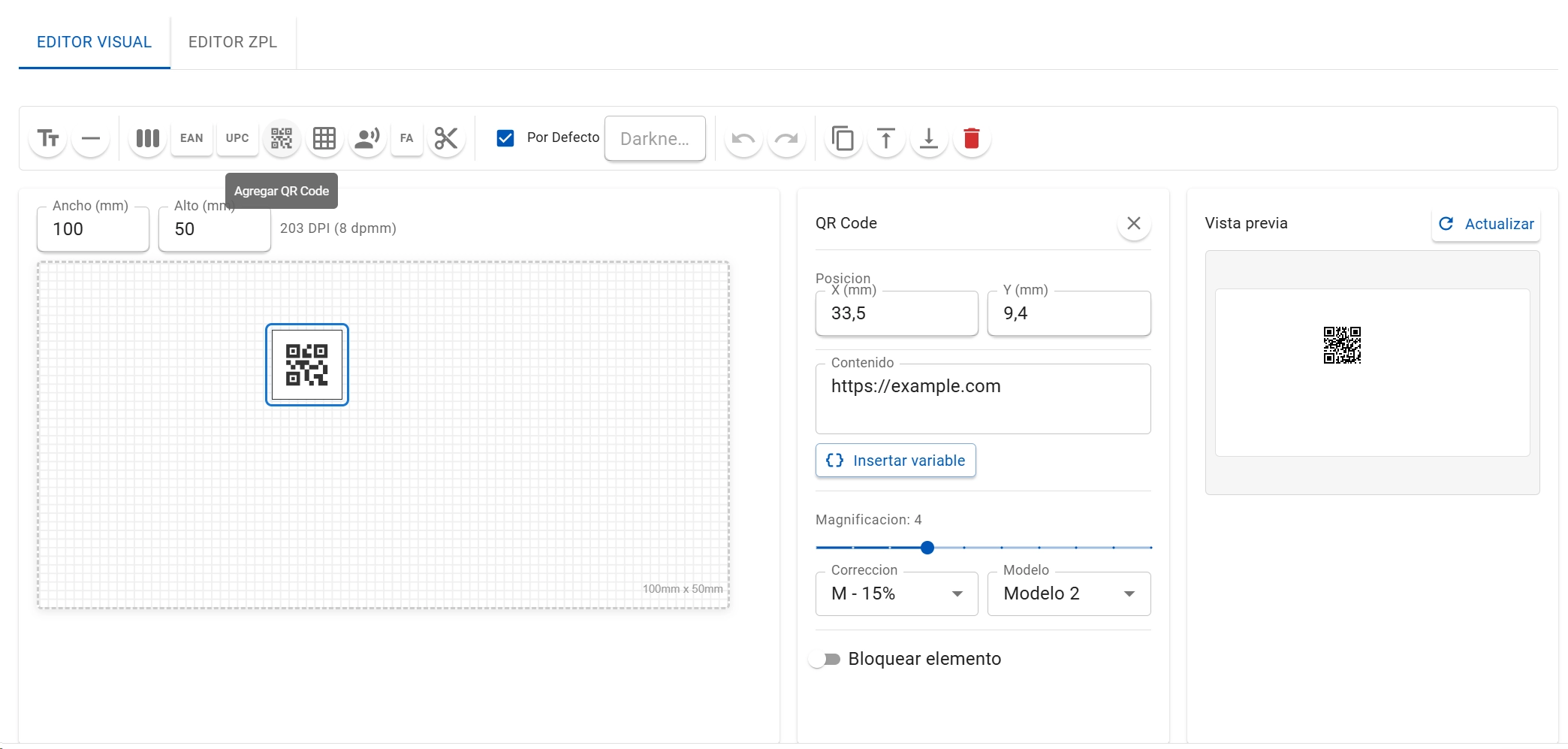This screenshot has height=749, width=1568.
Task: Click the 203 DPI (8 dpmm) text
Action: (x=338, y=228)
